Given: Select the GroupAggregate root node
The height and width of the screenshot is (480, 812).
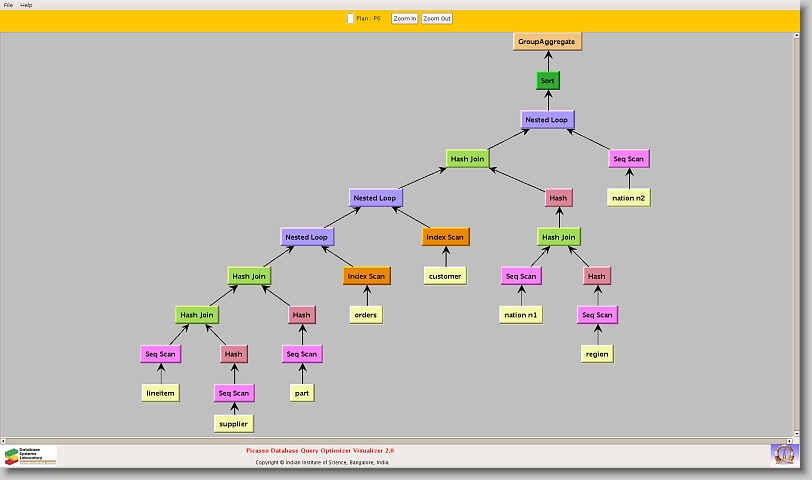Looking at the screenshot, I should point(547,41).
